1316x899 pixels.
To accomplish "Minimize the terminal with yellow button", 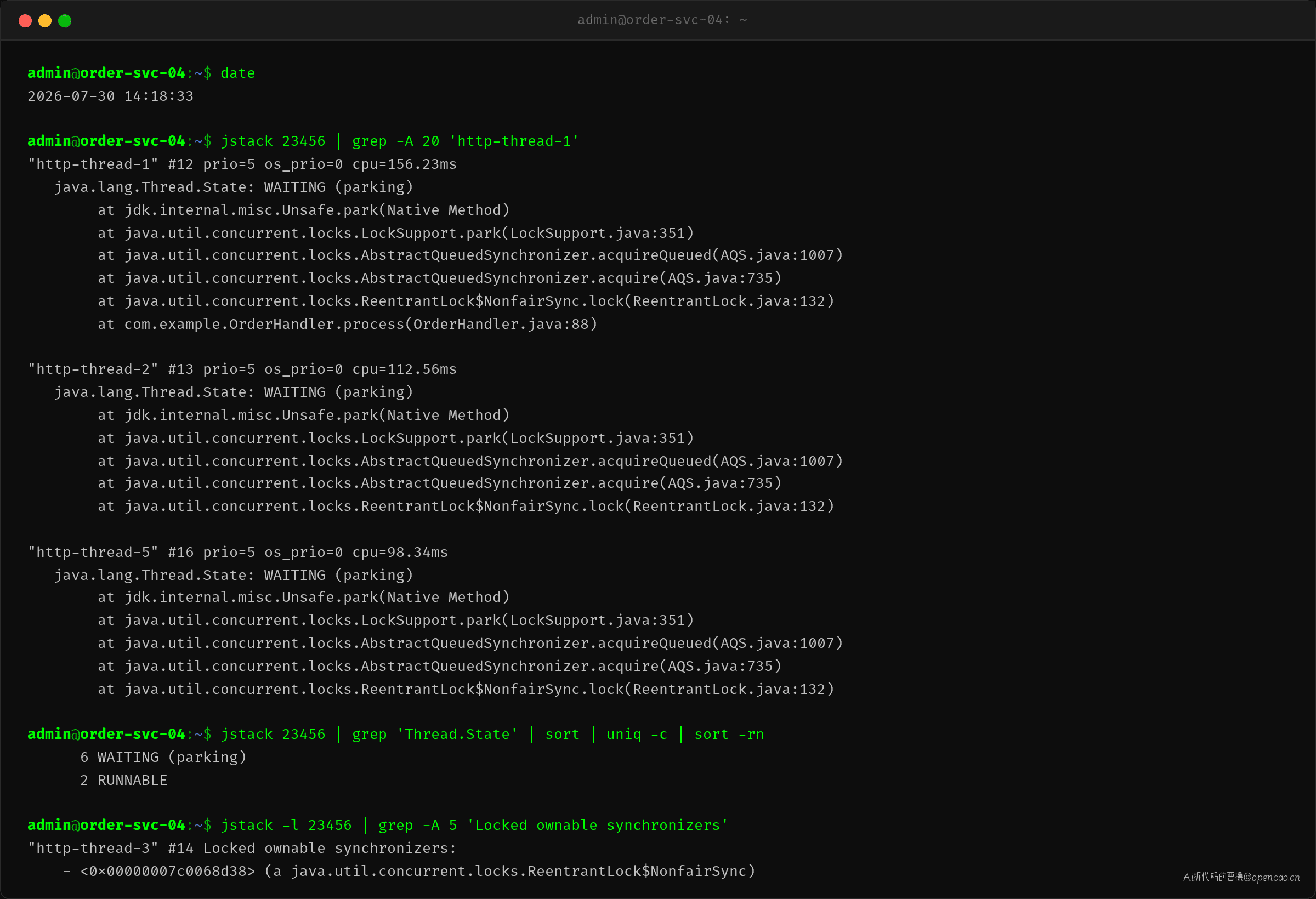I will coord(45,21).
